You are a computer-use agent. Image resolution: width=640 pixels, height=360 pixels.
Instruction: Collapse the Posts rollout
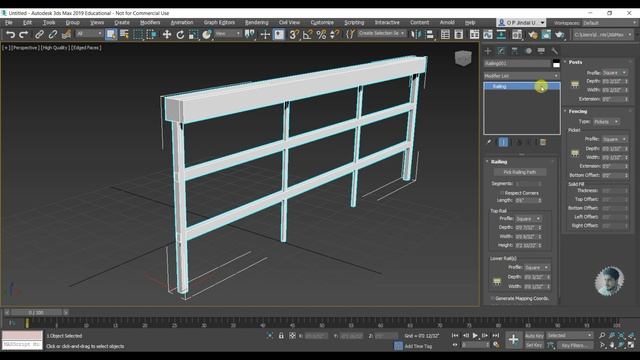[x=576, y=62]
